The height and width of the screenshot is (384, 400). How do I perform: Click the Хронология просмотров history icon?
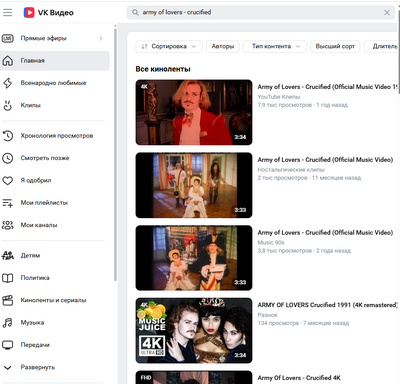[7, 136]
